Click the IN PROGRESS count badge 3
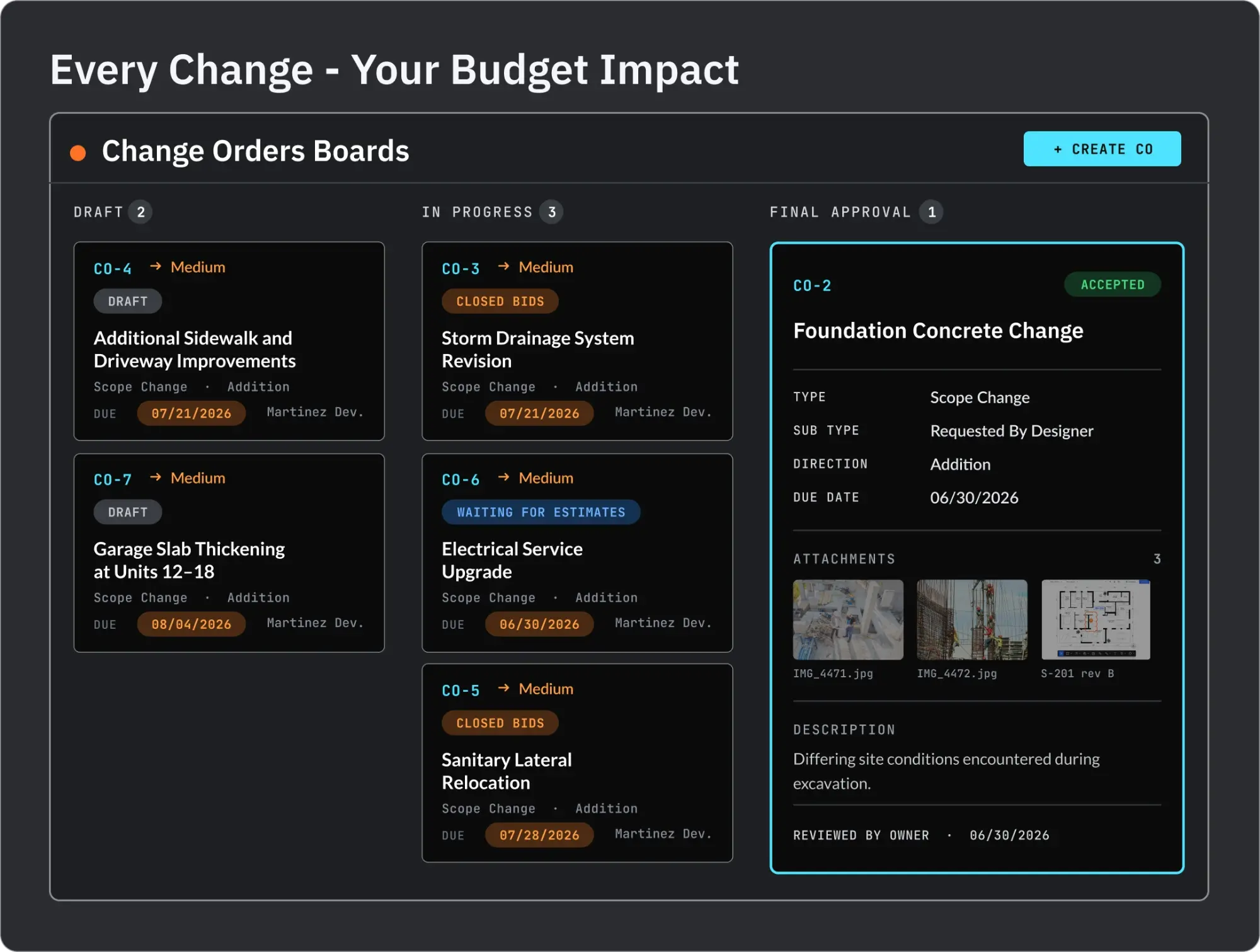Screen dimensions: 1260x952 552,212
